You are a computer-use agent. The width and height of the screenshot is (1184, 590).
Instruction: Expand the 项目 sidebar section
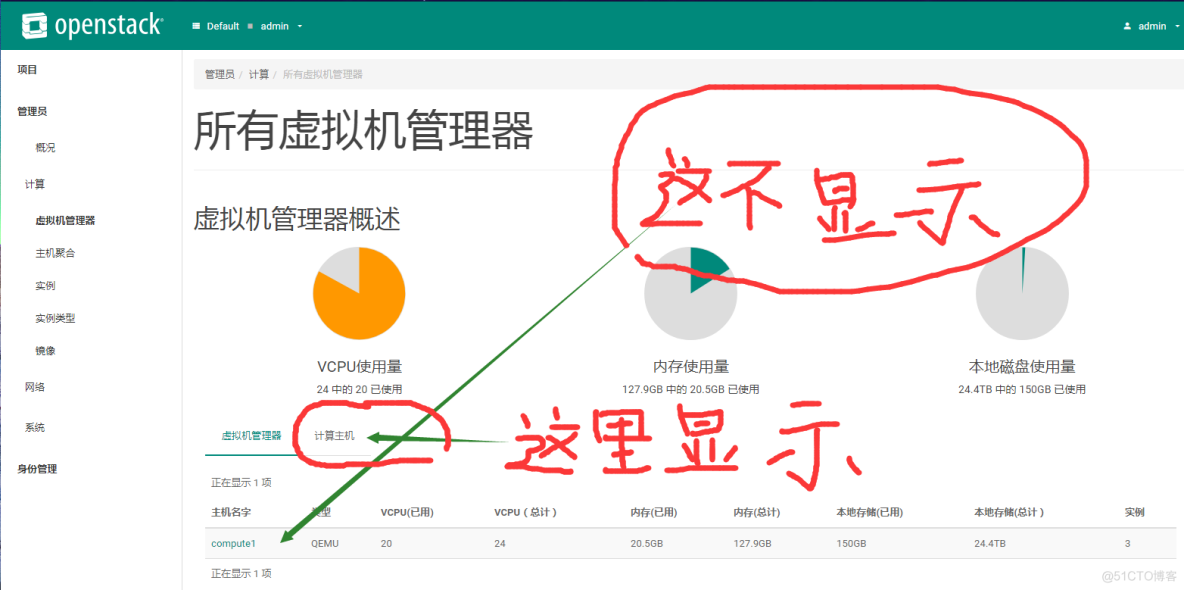(x=27, y=70)
